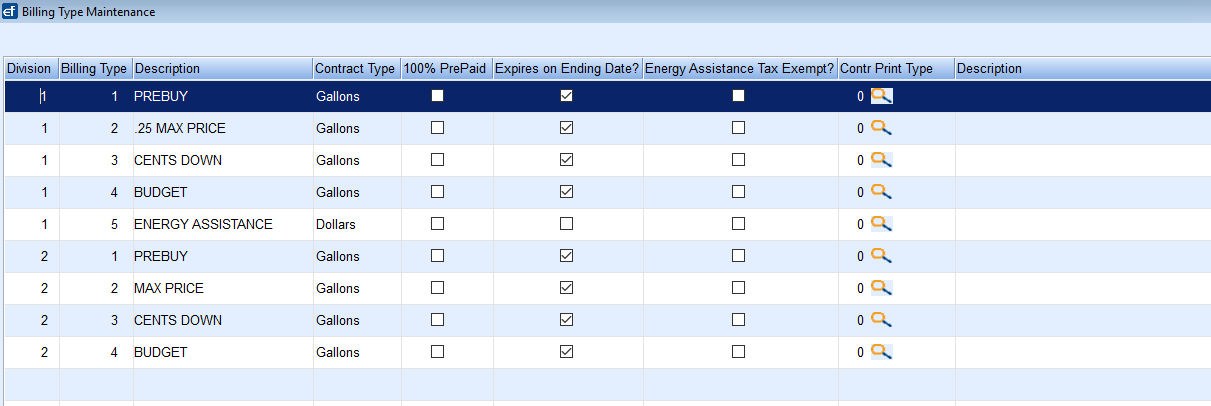Open lookup icon in Division 1 PREBUY row
The image size is (1211, 406).
(881, 96)
